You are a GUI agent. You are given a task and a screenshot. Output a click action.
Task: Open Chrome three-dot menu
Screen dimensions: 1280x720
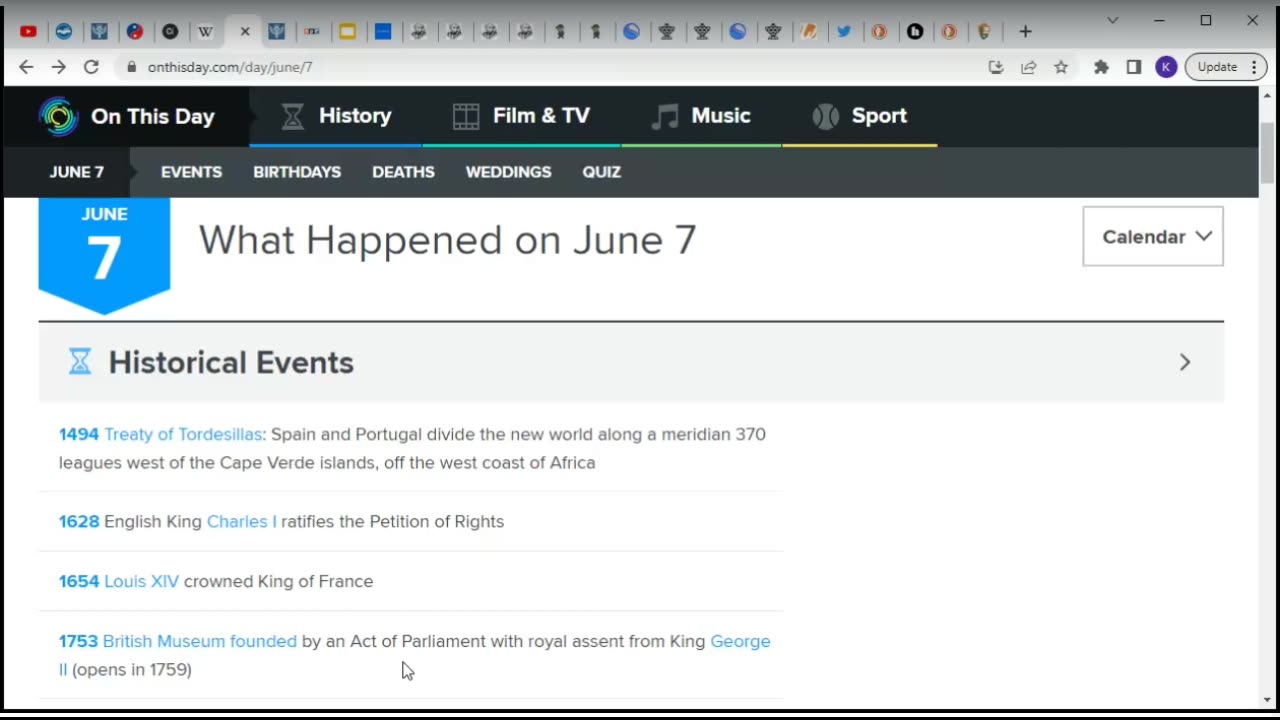pos(1254,67)
